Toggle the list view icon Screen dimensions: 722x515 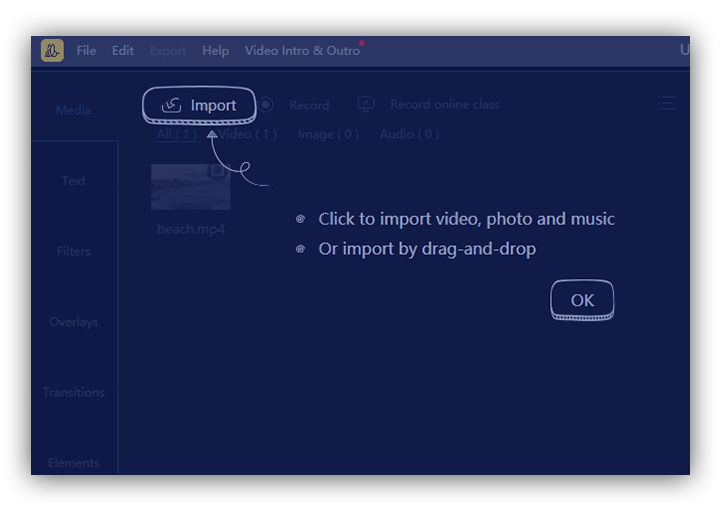click(666, 104)
